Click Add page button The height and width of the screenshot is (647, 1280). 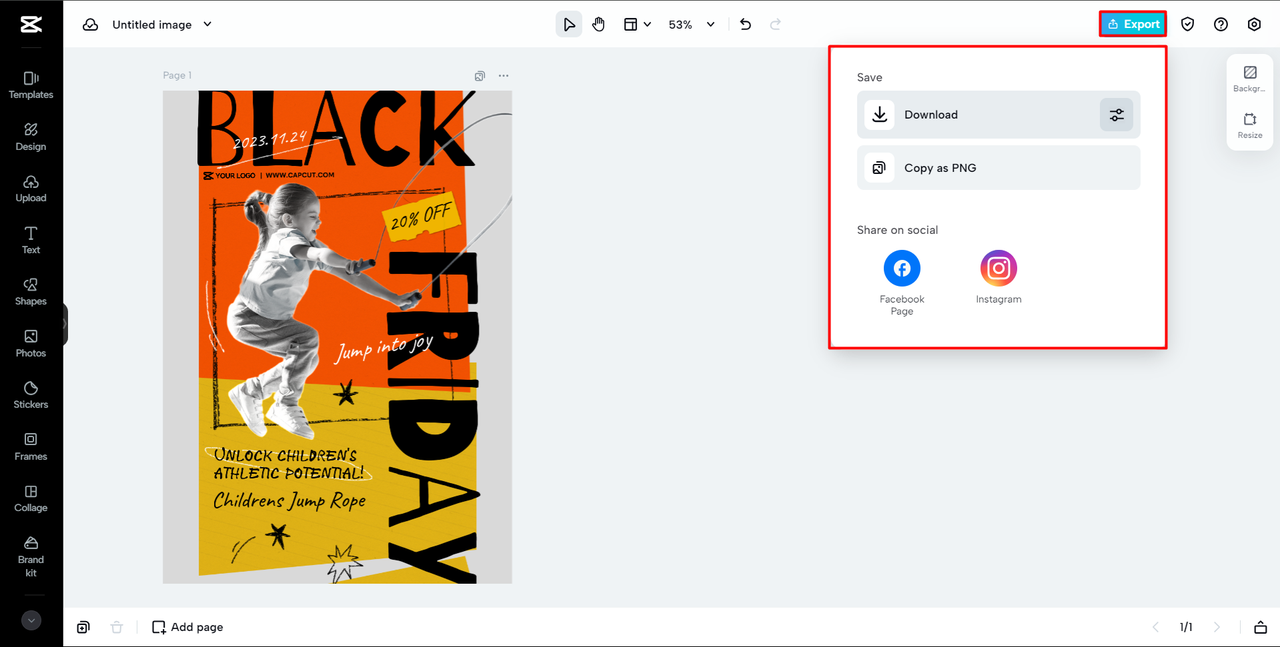pyautogui.click(x=187, y=627)
